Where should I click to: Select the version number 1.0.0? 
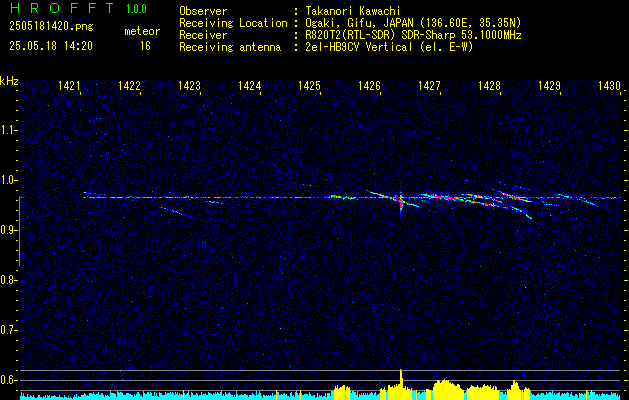click(136, 8)
